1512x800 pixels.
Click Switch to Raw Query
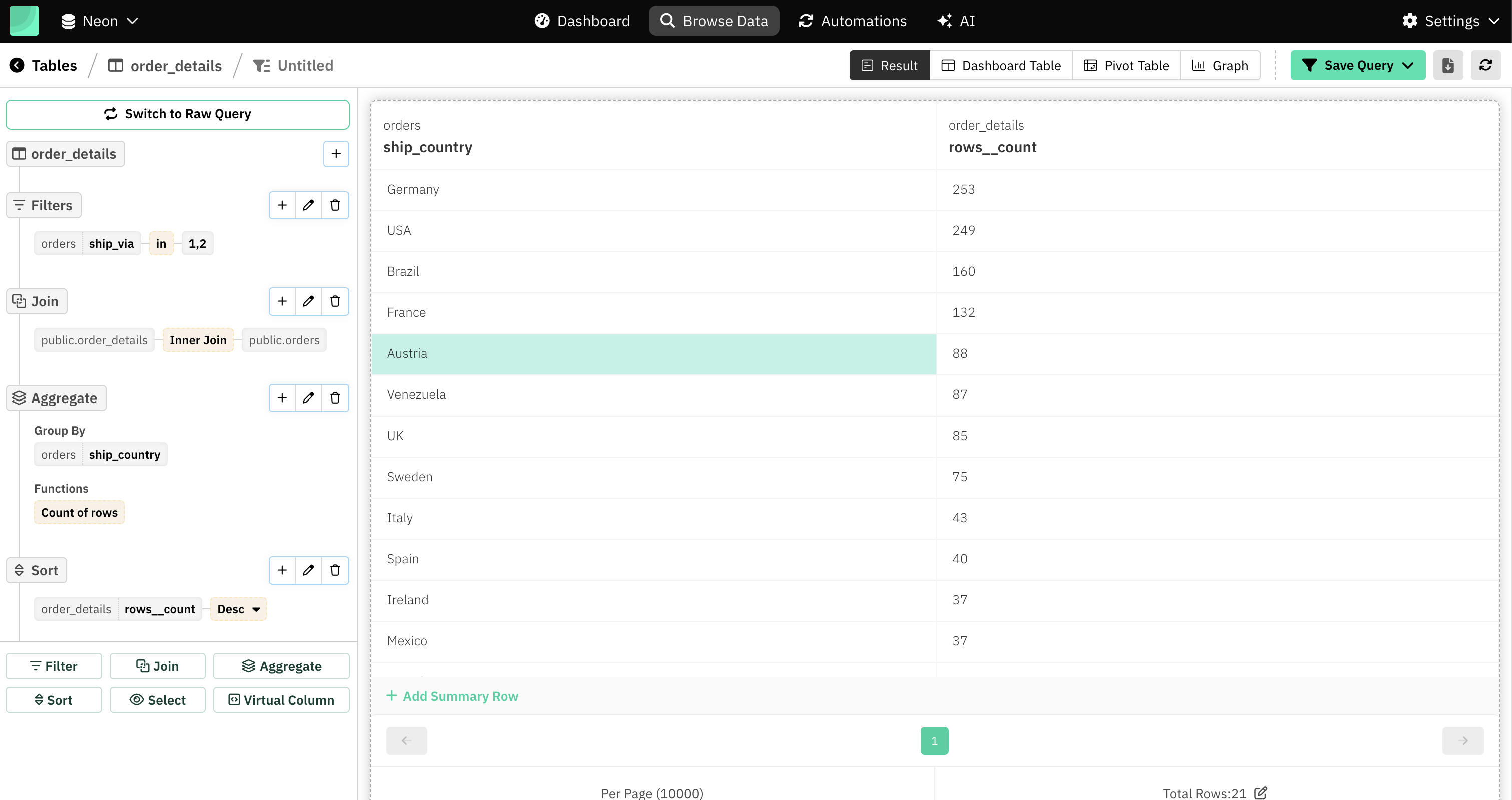point(177,114)
